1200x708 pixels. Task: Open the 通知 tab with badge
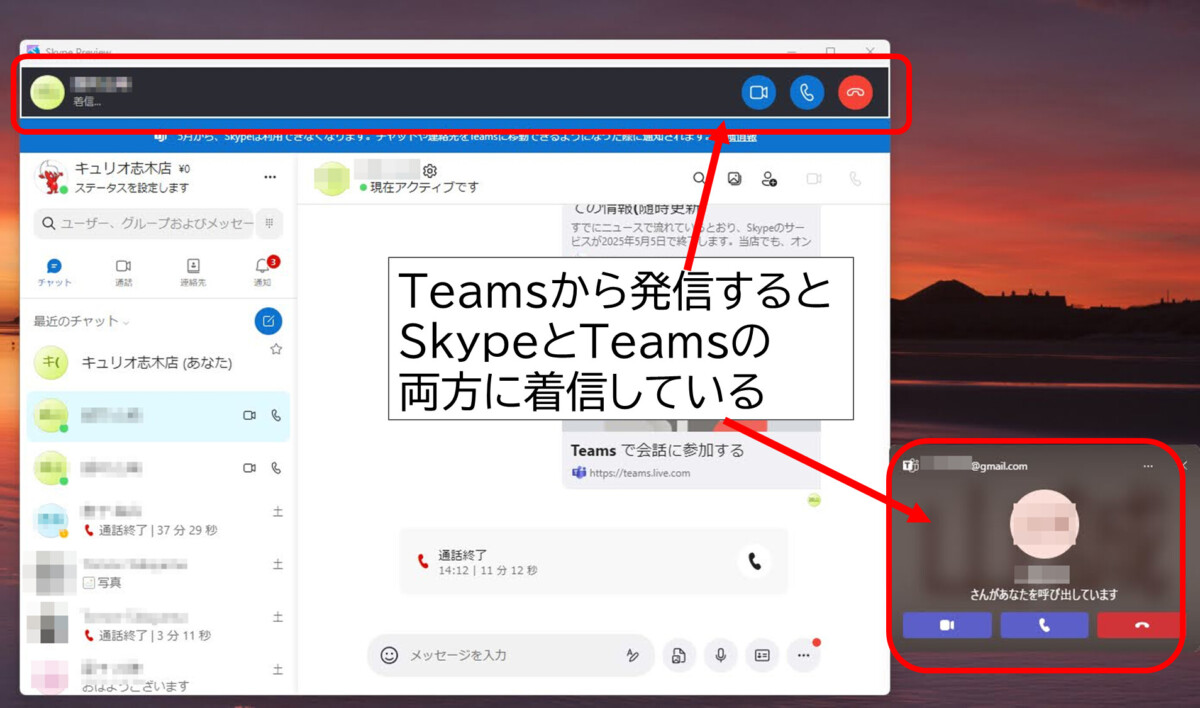pos(262,272)
